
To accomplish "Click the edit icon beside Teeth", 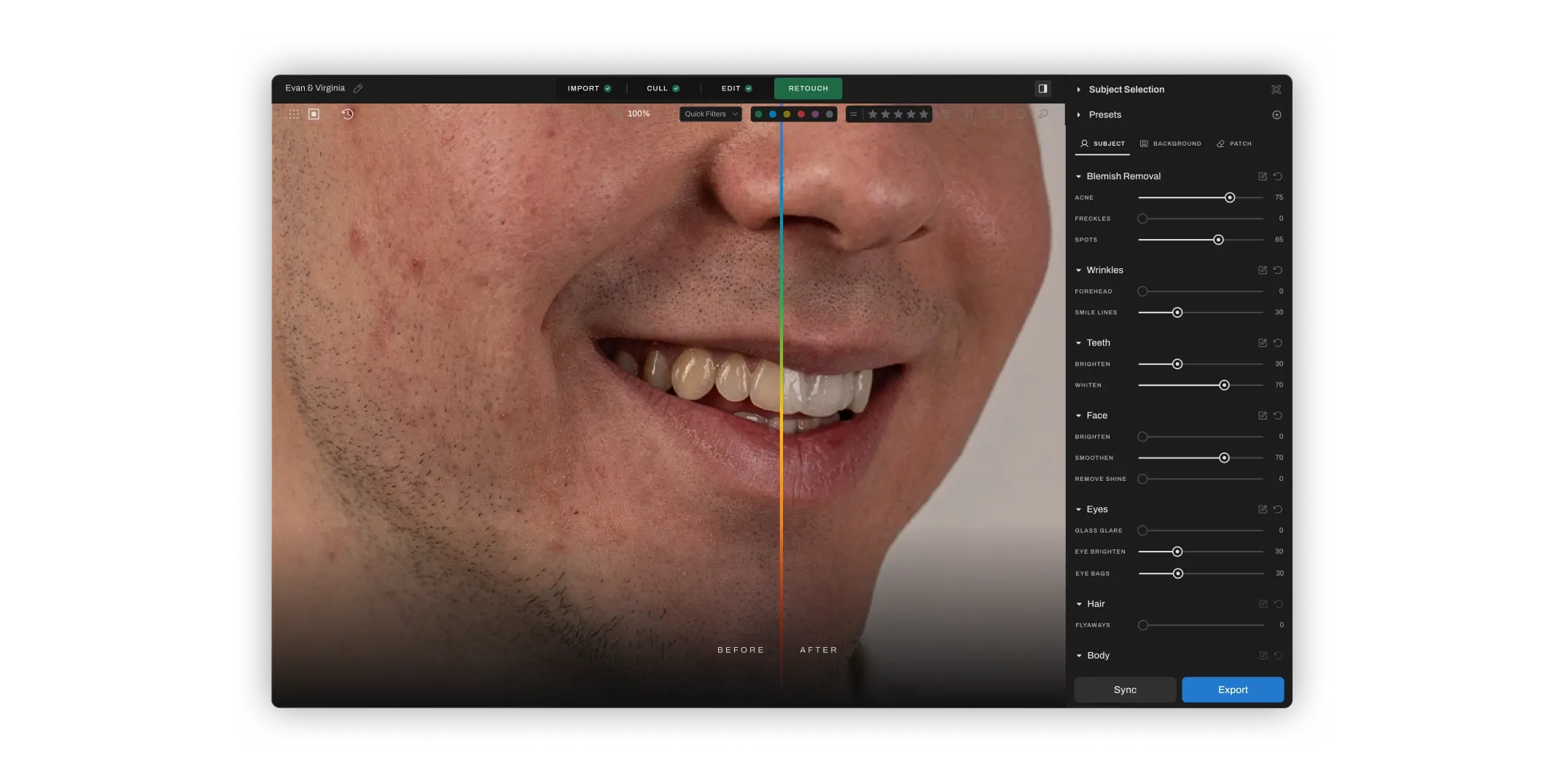I will click(1263, 343).
